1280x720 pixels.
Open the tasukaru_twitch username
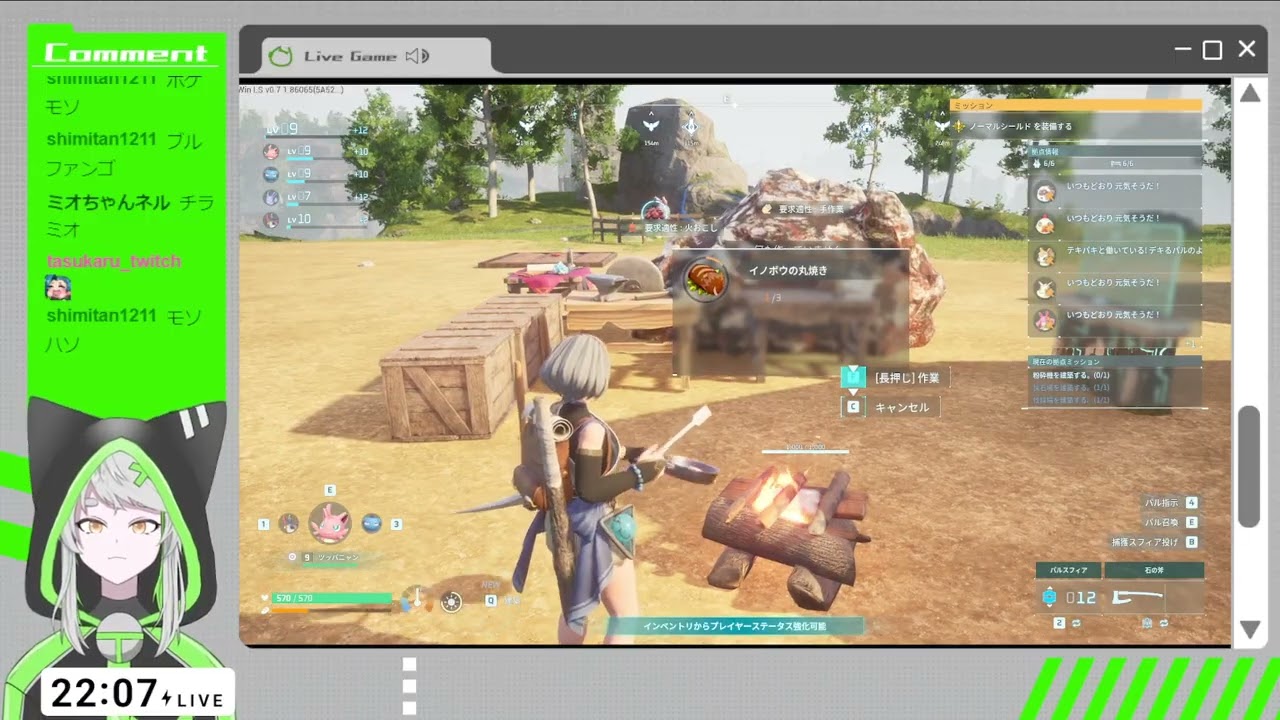113,261
